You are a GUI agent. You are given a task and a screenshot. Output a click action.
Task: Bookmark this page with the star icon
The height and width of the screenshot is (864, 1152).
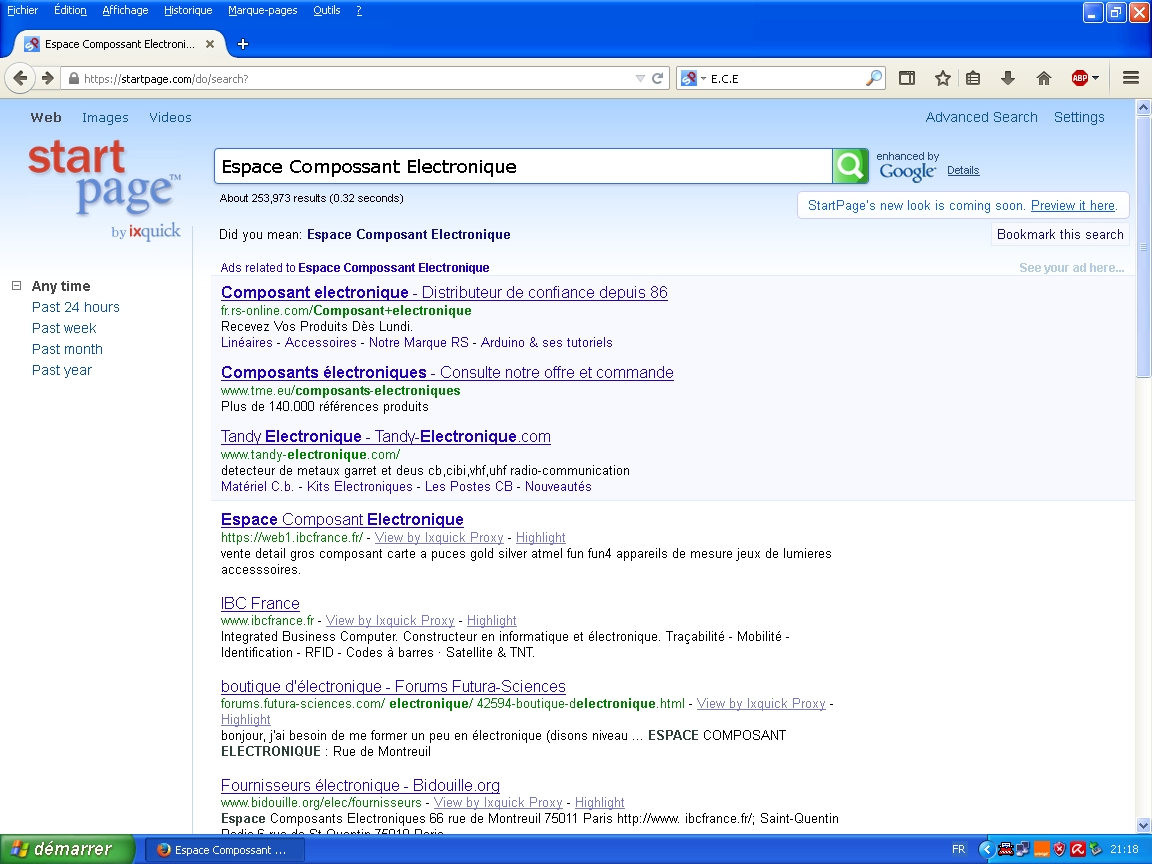(x=943, y=78)
